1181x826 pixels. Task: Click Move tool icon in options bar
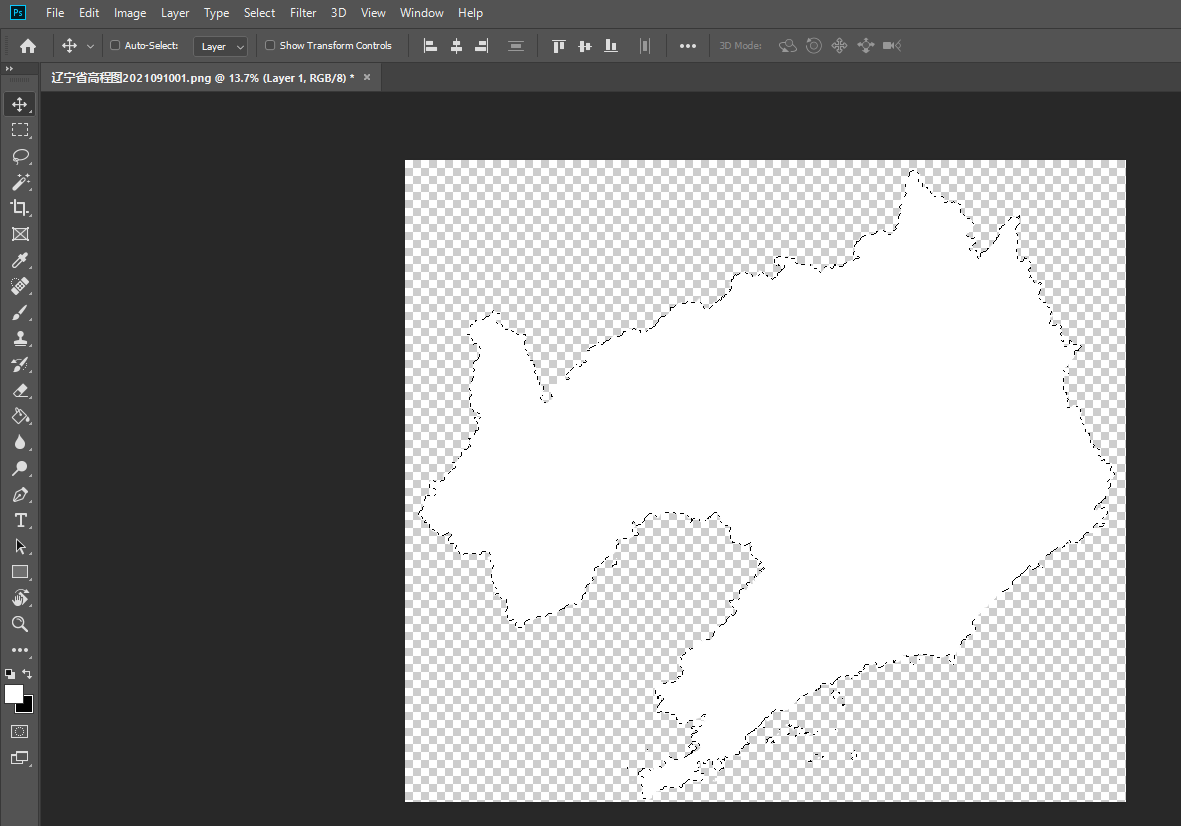click(69, 46)
